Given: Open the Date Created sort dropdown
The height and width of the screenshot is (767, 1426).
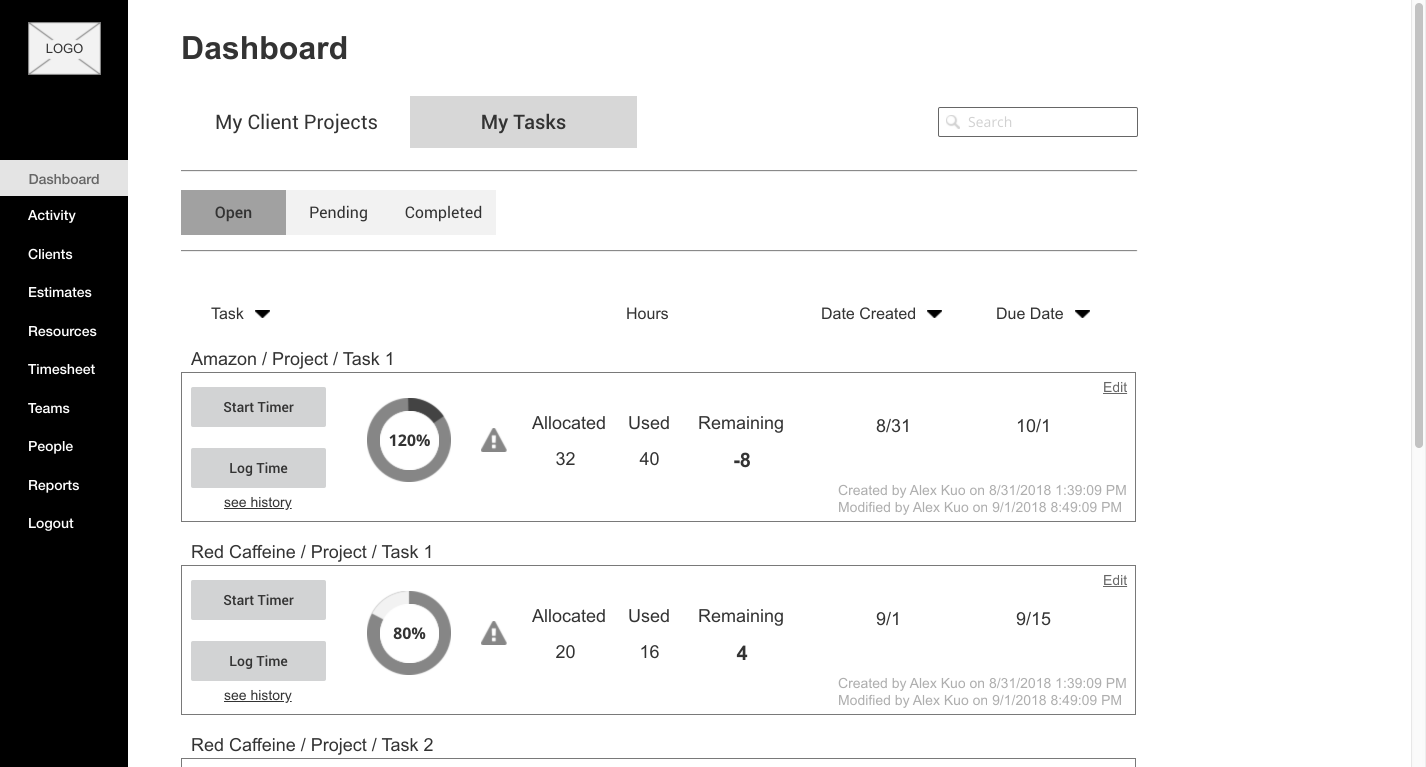Looking at the screenshot, I should 934,314.
